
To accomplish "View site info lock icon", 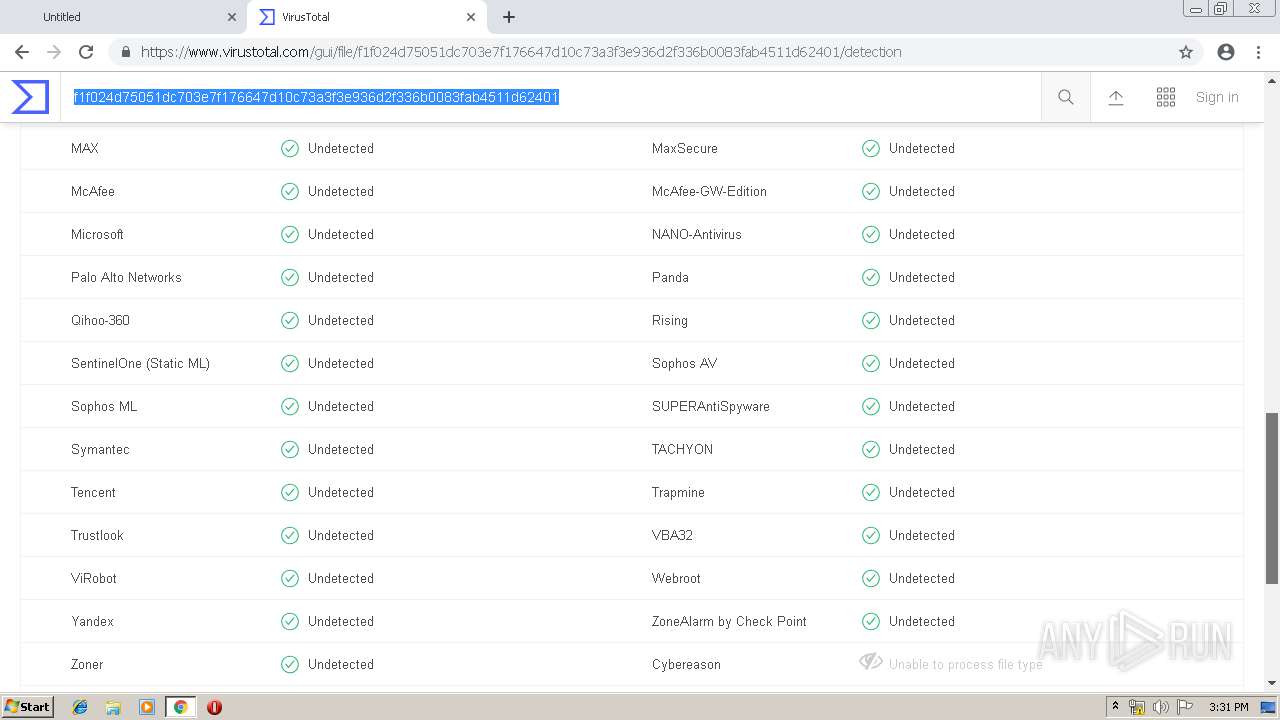I will 125,52.
